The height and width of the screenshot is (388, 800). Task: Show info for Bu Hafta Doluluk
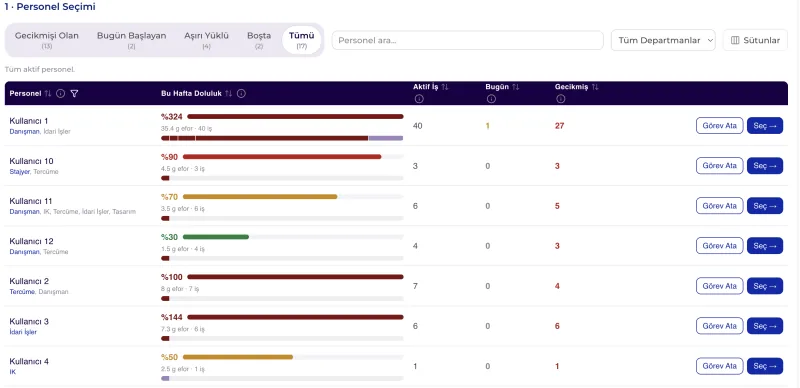(x=242, y=93)
